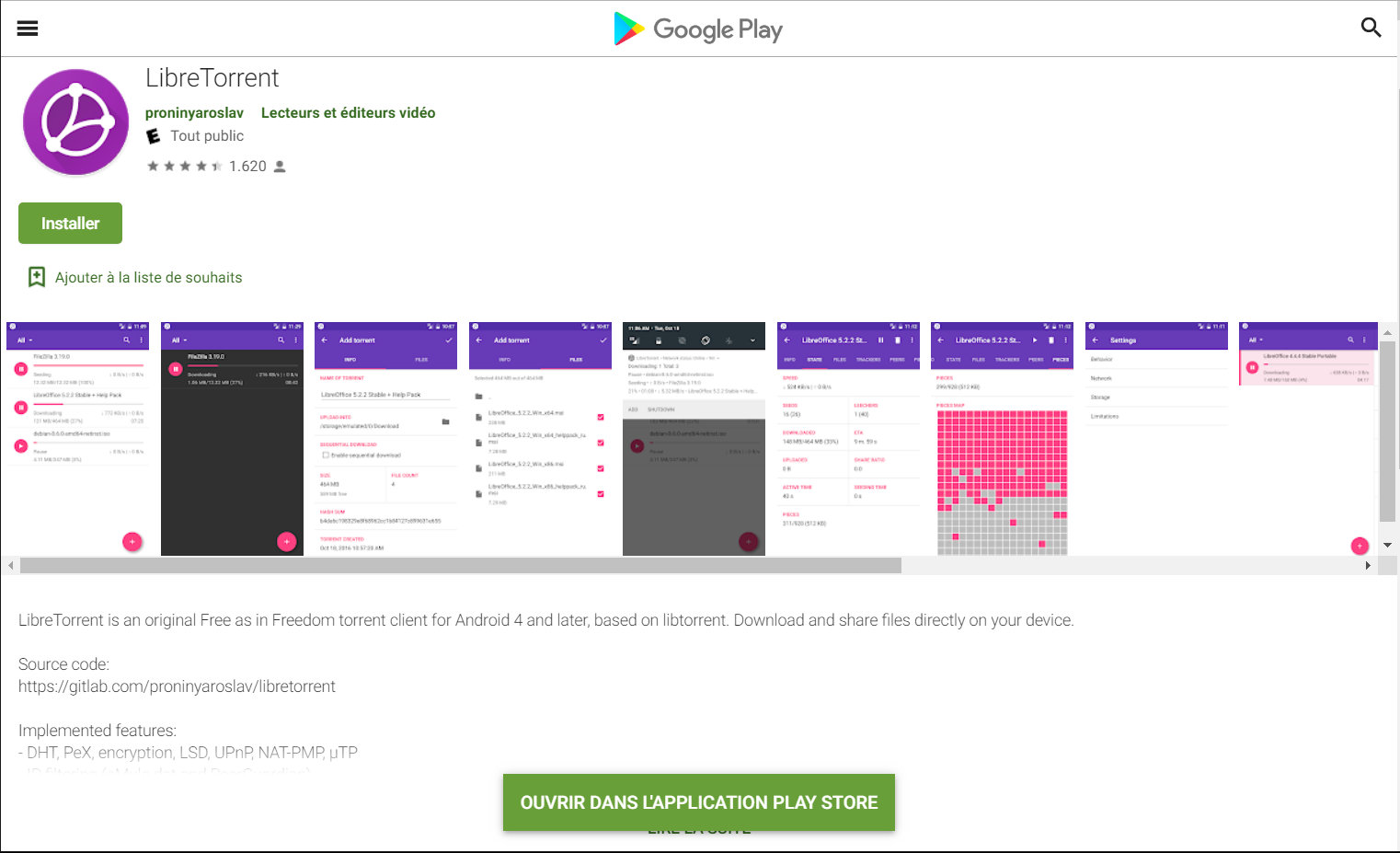Open the dark theme torrent list screenshot
1400x853 pixels.
pos(232,439)
